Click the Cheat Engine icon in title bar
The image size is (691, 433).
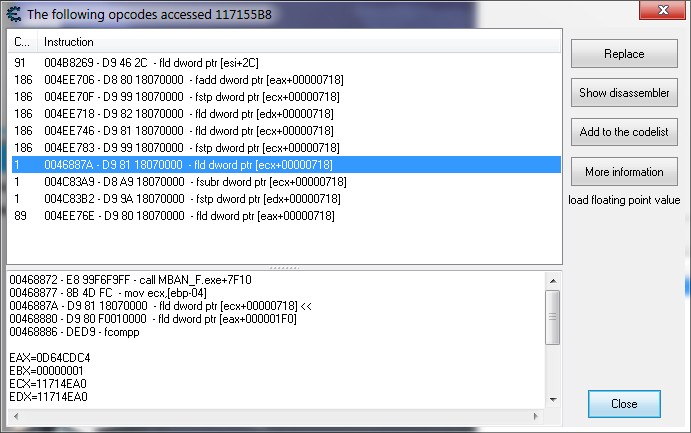coord(12,12)
